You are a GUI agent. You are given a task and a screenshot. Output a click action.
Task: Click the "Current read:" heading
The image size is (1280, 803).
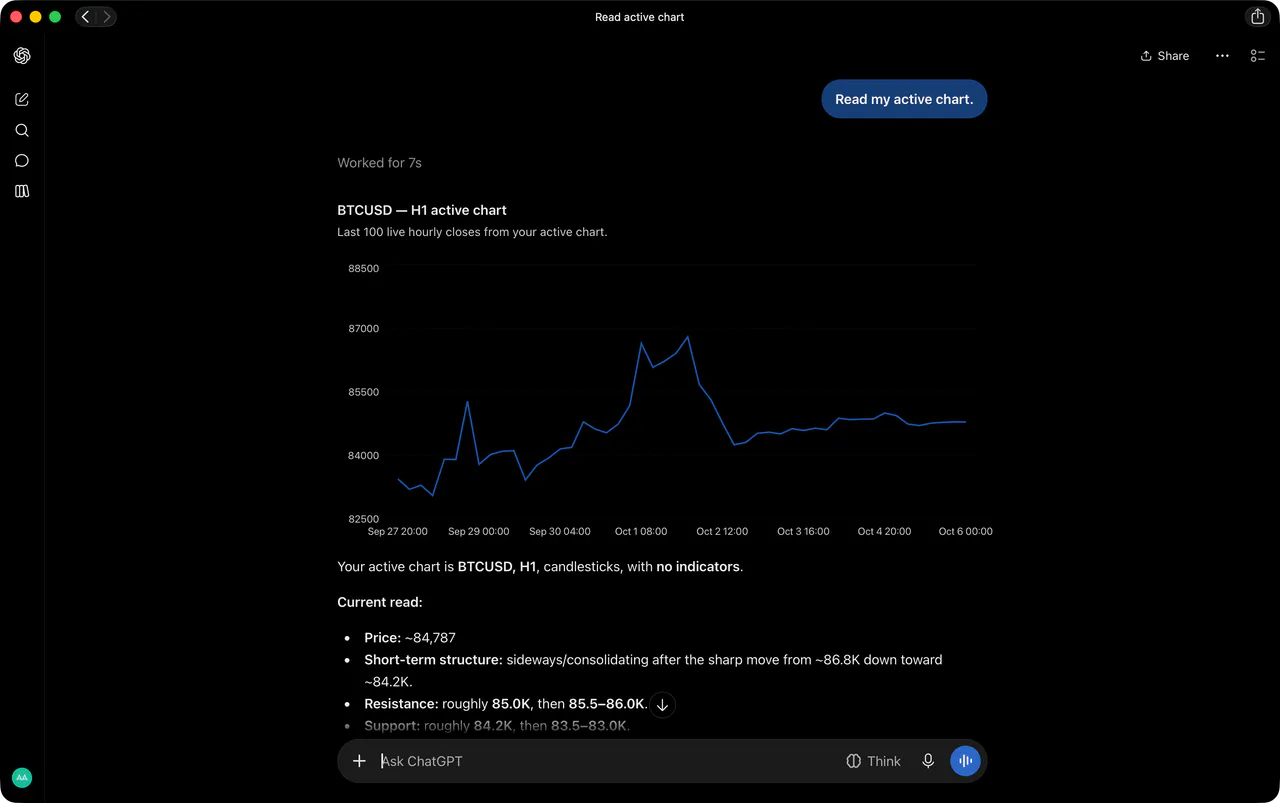380,602
